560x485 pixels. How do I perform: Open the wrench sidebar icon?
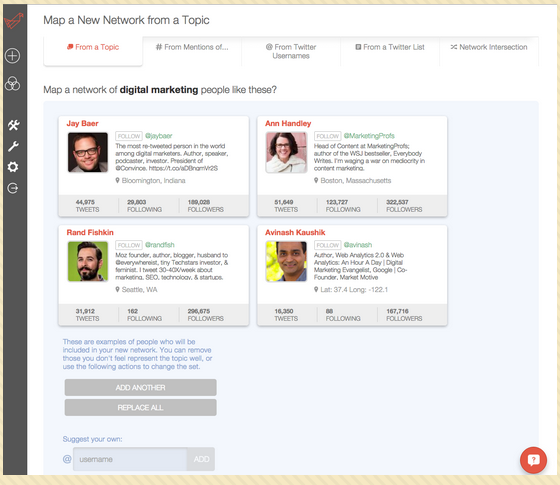(x=13, y=146)
